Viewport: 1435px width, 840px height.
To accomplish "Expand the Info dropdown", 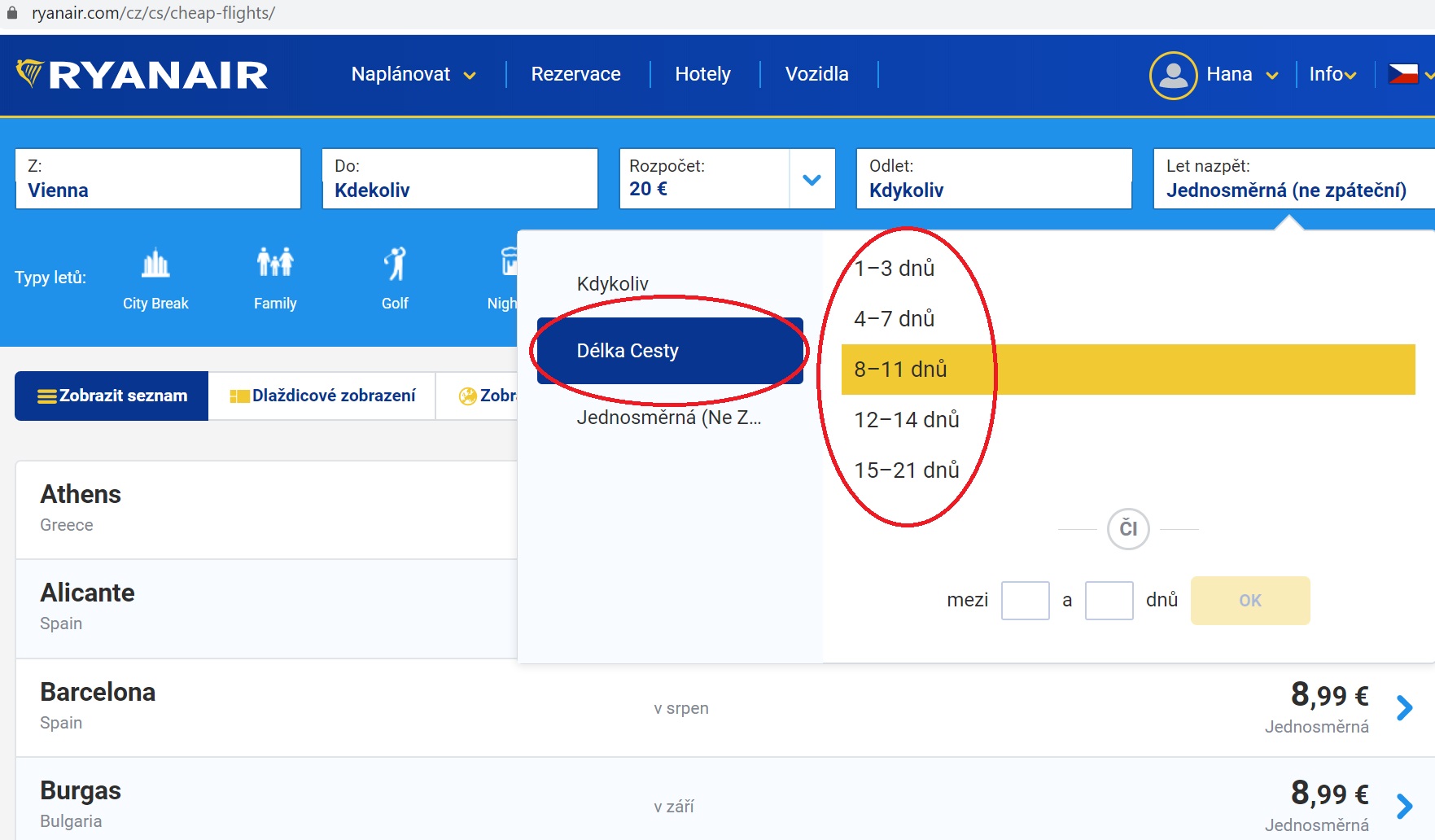I will [1330, 74].
